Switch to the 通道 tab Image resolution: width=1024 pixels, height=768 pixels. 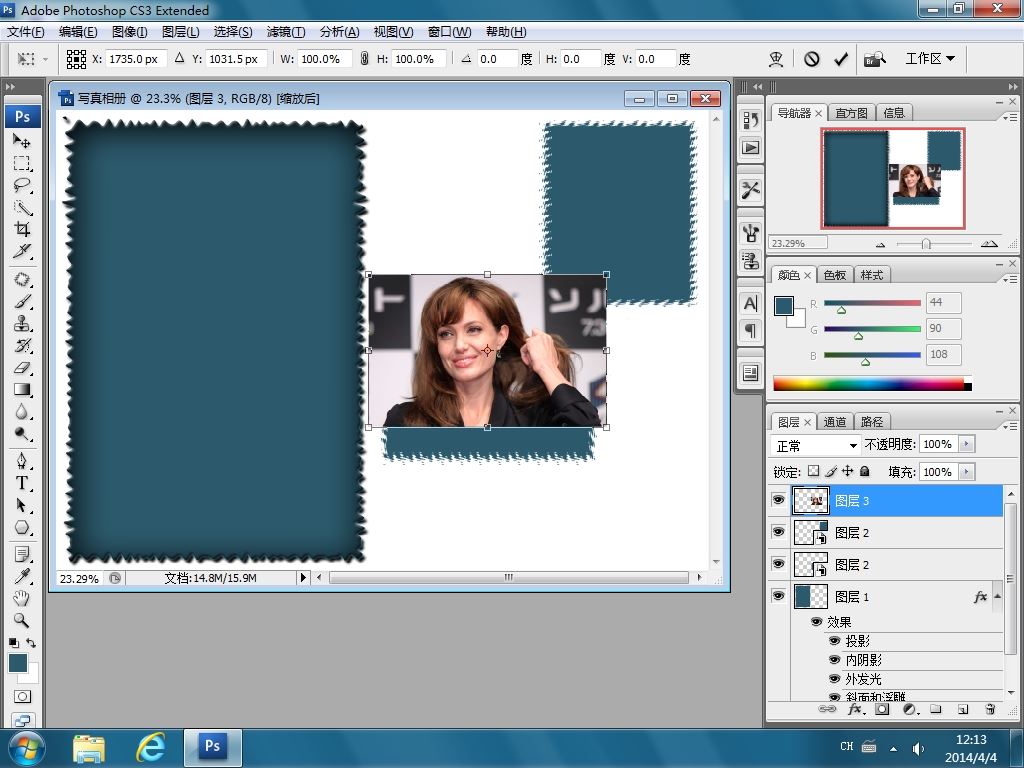(835, 422)
